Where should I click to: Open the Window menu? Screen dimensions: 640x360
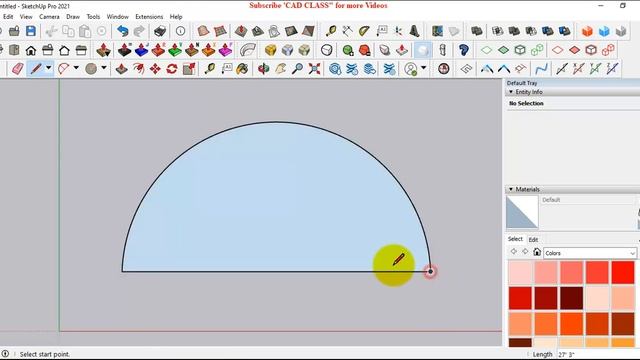[x=118, y=17]
